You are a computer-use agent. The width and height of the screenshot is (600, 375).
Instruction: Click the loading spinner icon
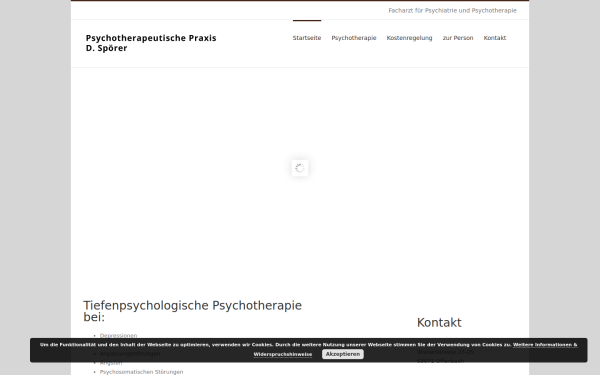pos(300,168)
